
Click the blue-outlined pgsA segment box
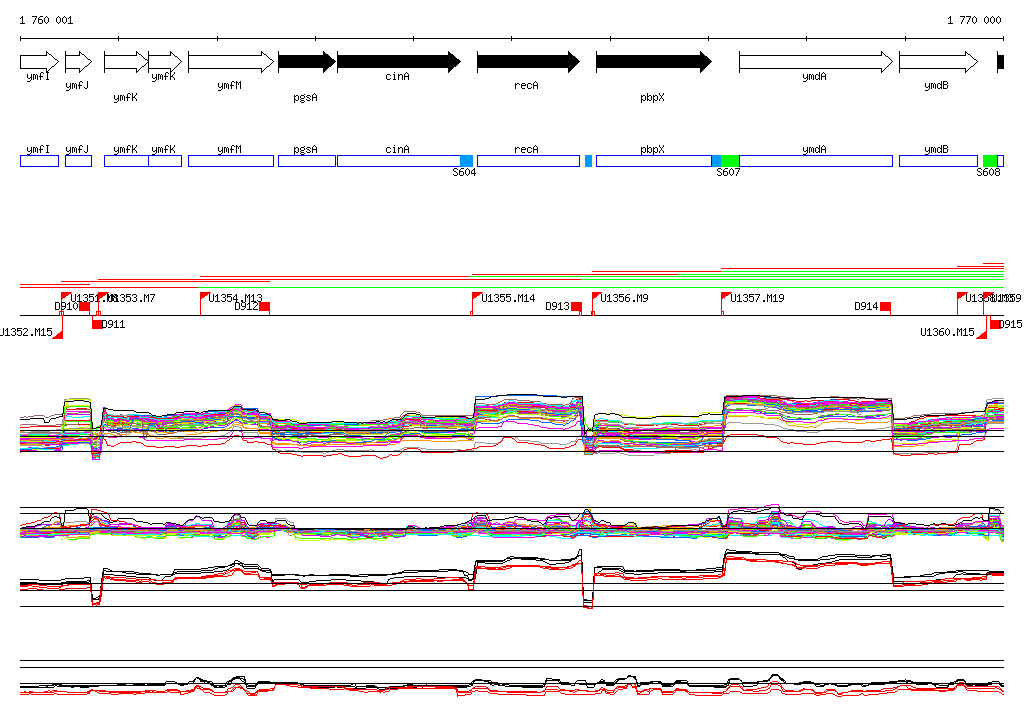(307, 161)
